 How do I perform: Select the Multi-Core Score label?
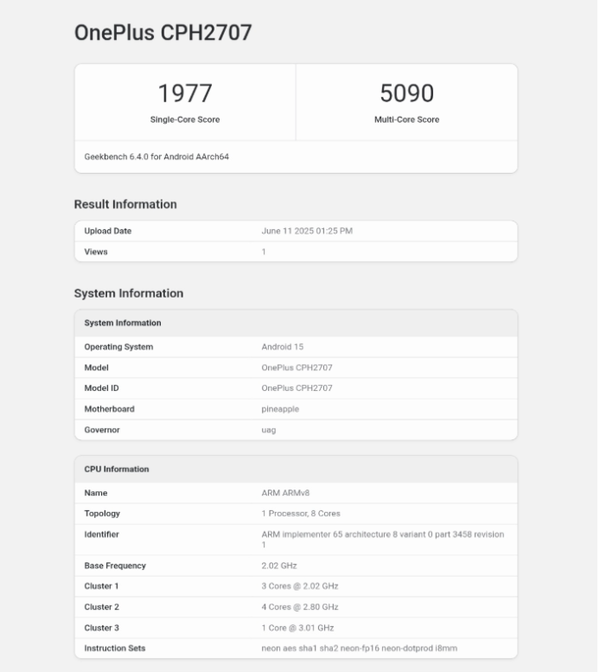[407, 120]
